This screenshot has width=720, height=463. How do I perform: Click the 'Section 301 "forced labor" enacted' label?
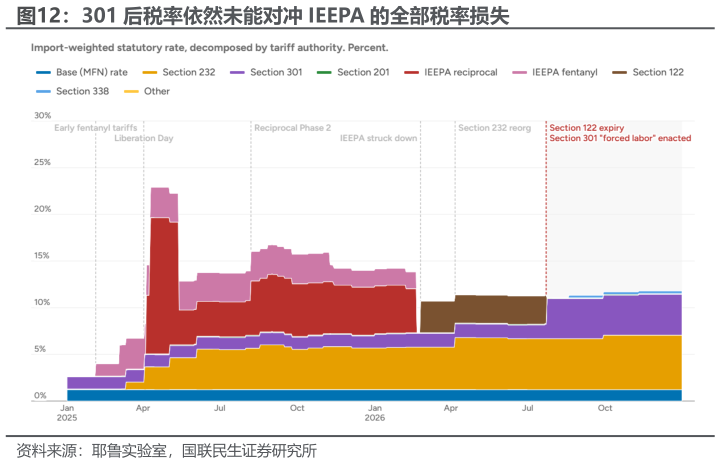tap(620, 138)
